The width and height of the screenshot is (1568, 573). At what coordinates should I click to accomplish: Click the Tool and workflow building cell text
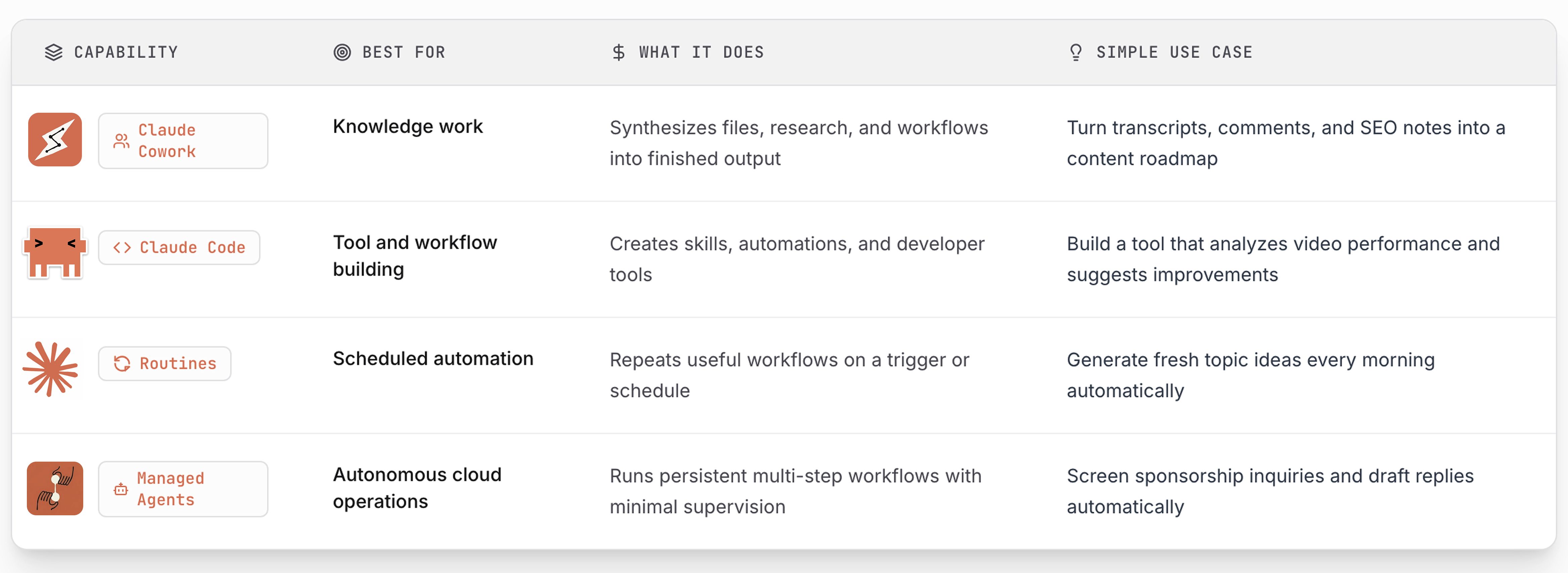coord(414,256)
